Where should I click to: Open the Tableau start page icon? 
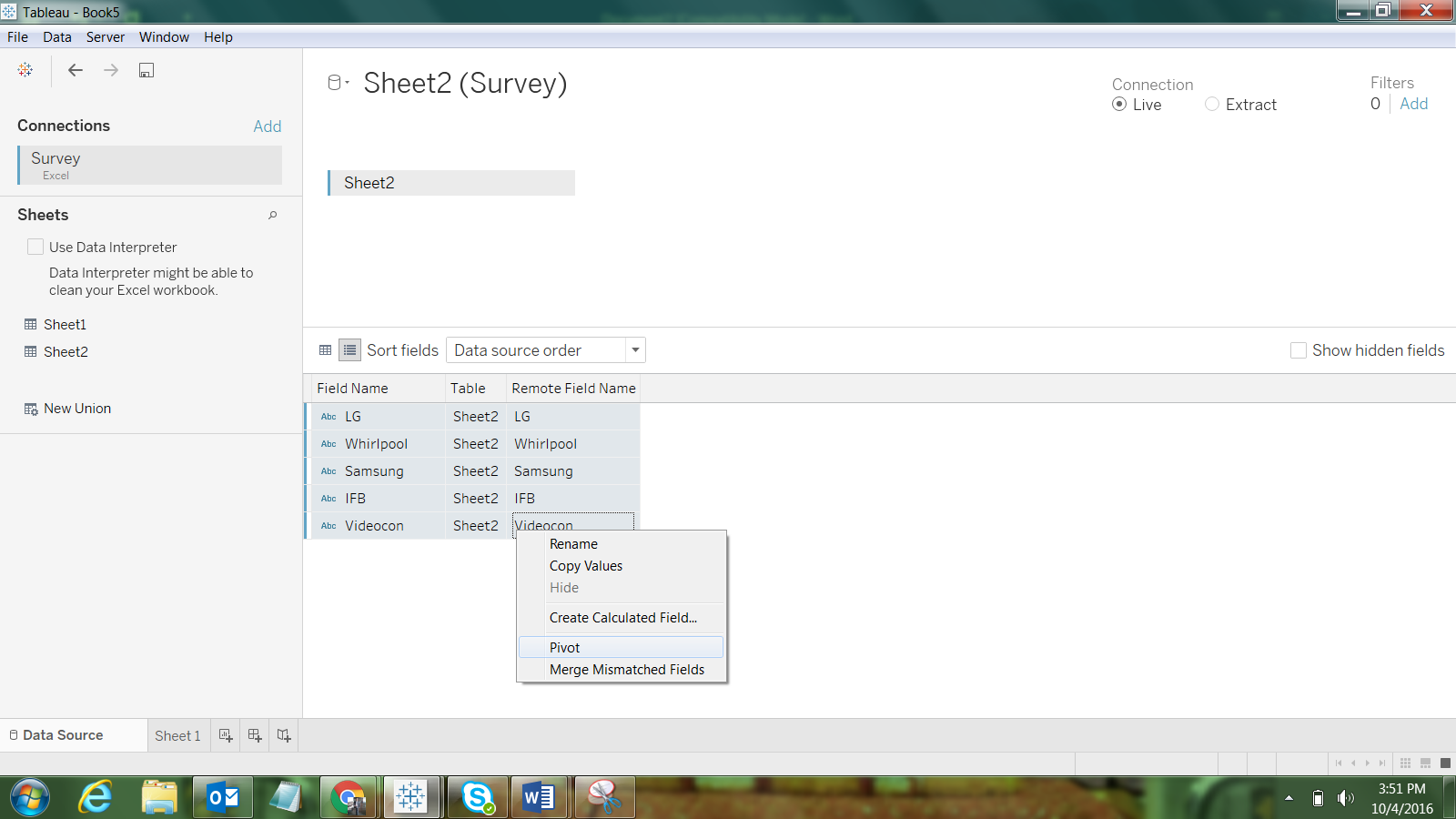pos(25,70)
